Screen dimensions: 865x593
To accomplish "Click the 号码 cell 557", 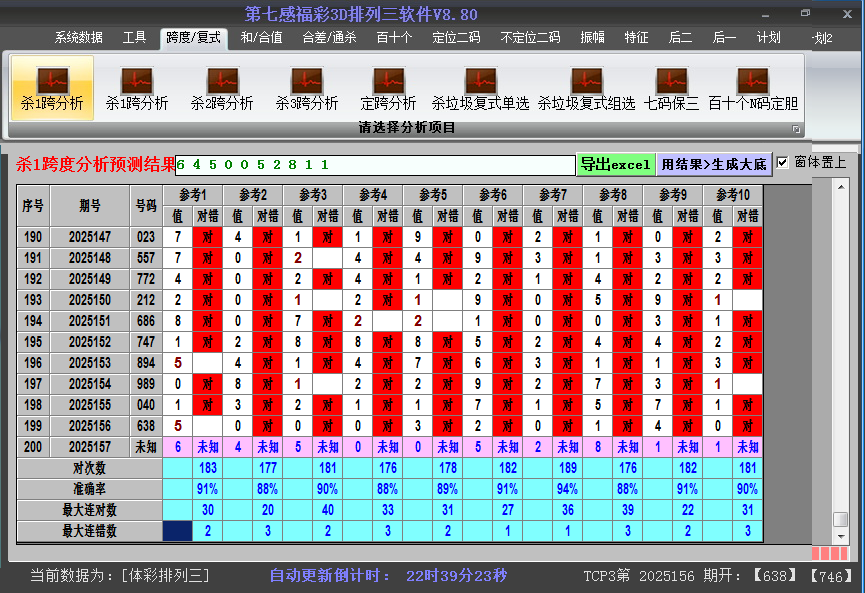I will point(146,258).
